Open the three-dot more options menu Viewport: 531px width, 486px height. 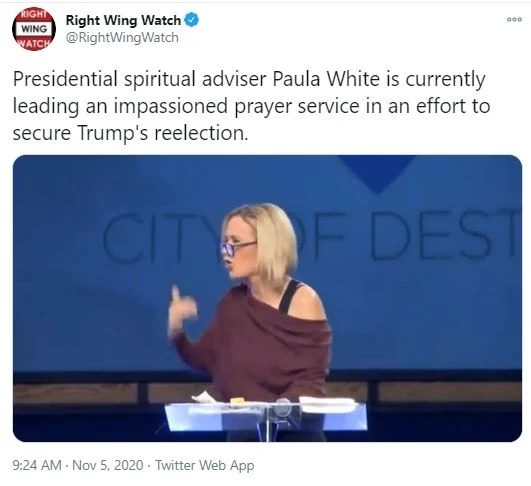click(514, 20)
